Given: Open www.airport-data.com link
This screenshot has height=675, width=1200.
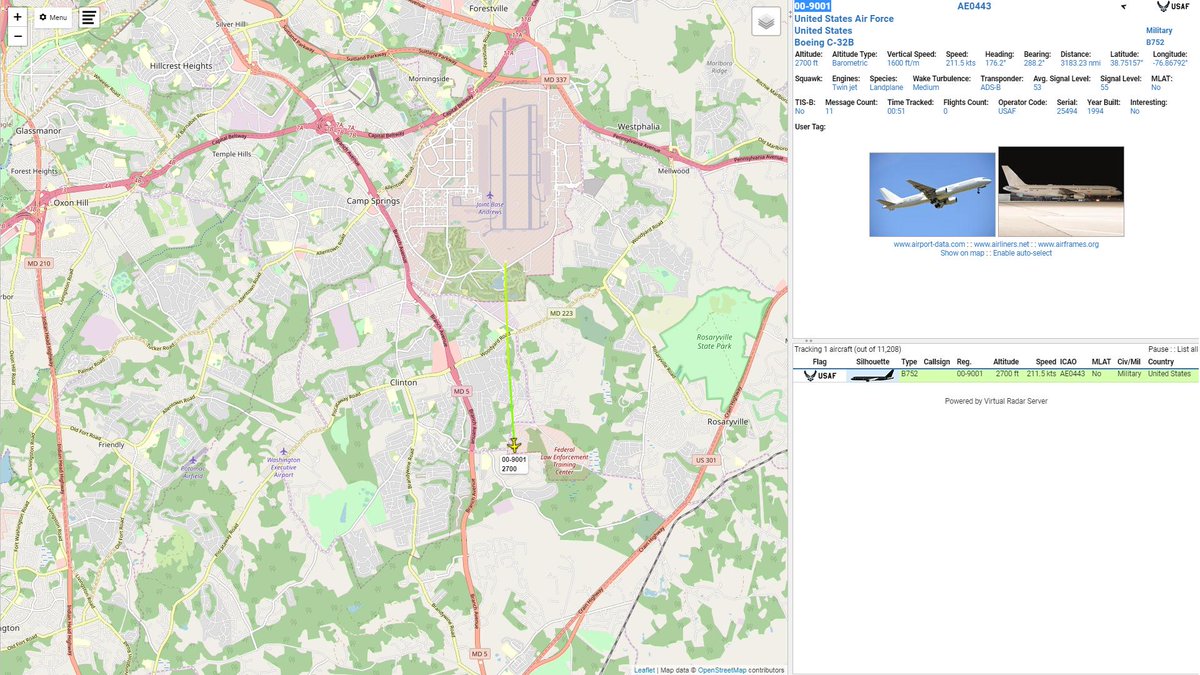Looking at the screenshot, I should [x=930, y=244].
